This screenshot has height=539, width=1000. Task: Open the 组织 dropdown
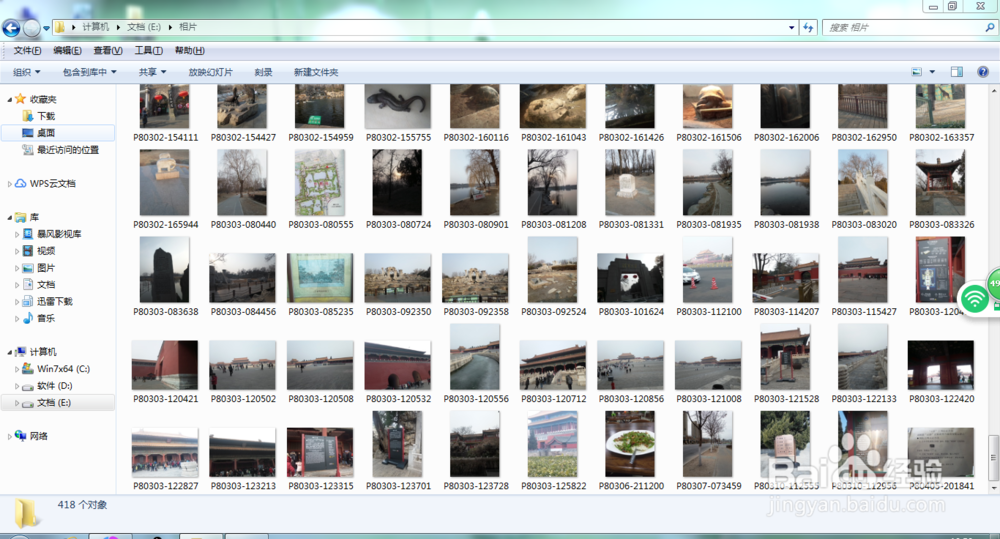click(x=27, y=72)
